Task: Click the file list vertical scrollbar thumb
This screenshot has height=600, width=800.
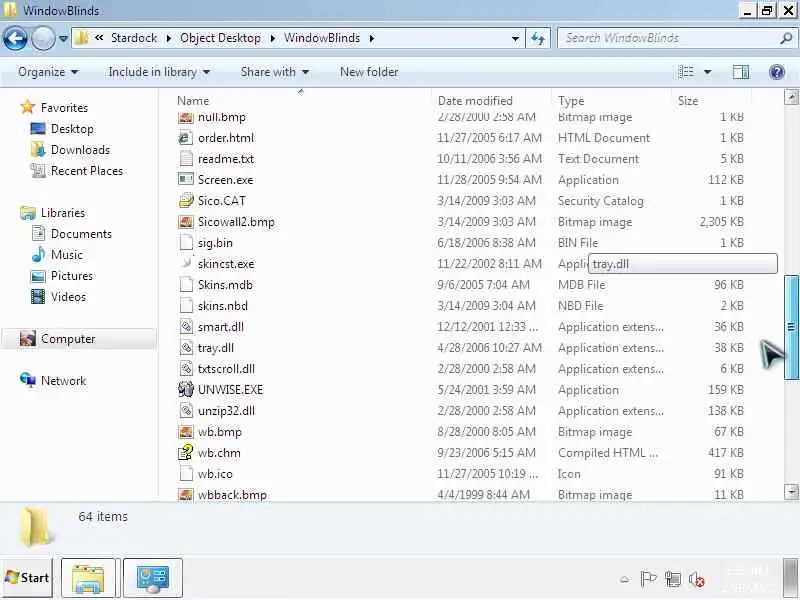Action: (x=791, y=327)
